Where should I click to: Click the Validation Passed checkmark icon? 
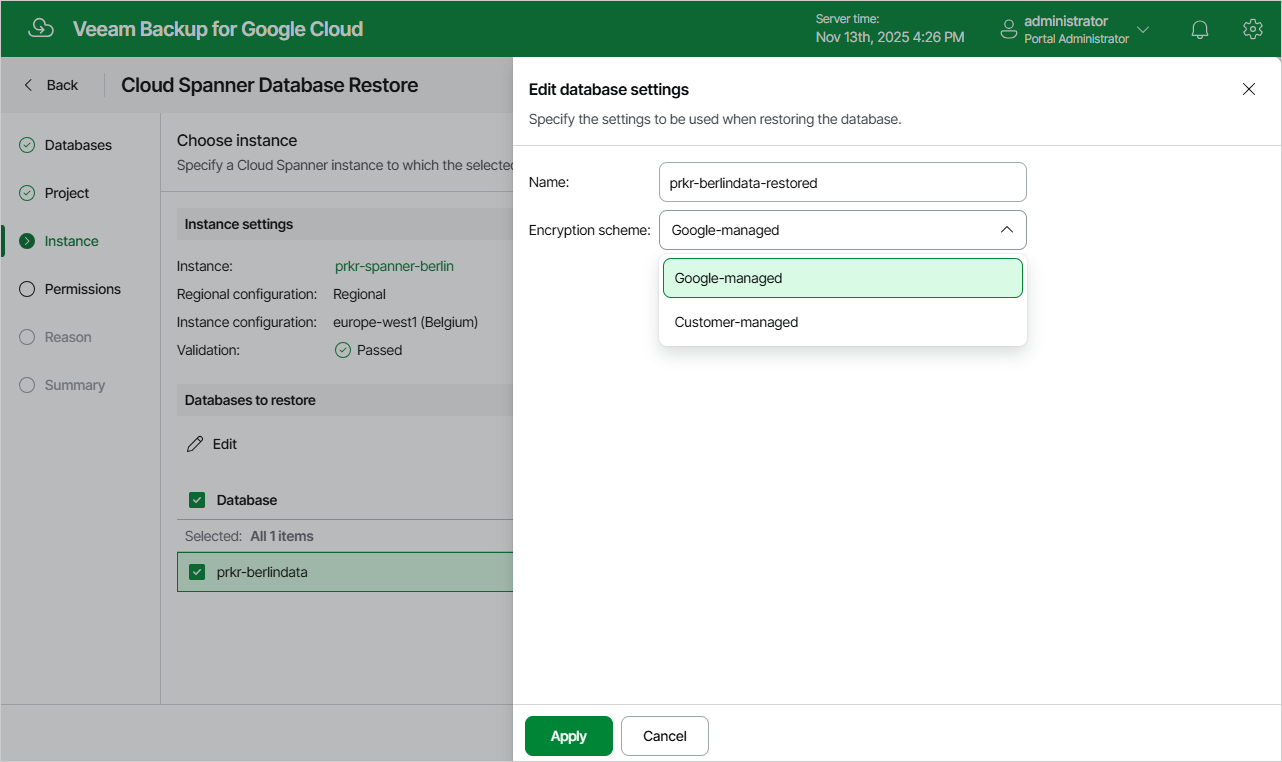coord(343,350)
